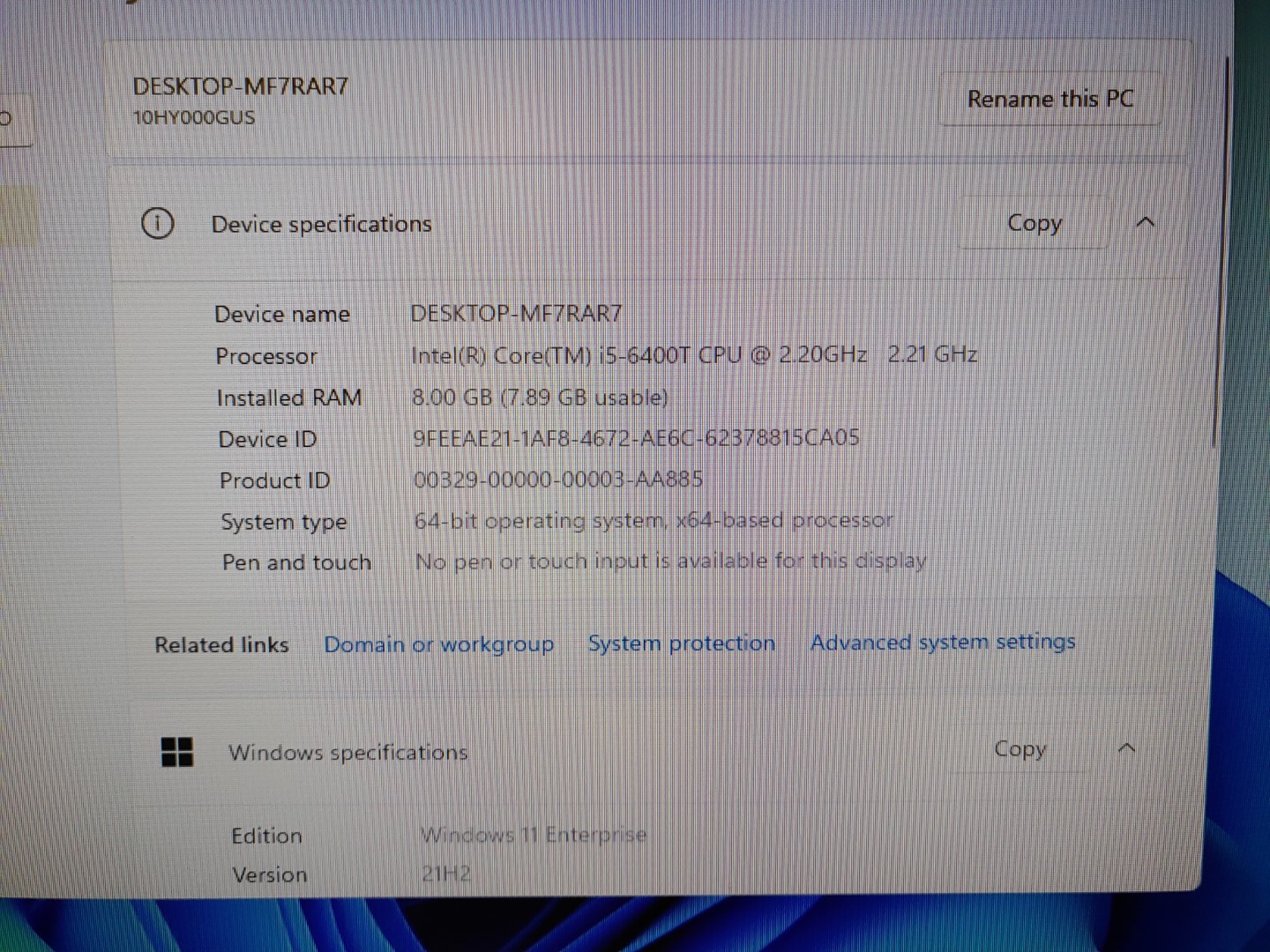This screenshot has width=1270, height=952.
Task: Click the Pen and touch label
Action: 296,562
